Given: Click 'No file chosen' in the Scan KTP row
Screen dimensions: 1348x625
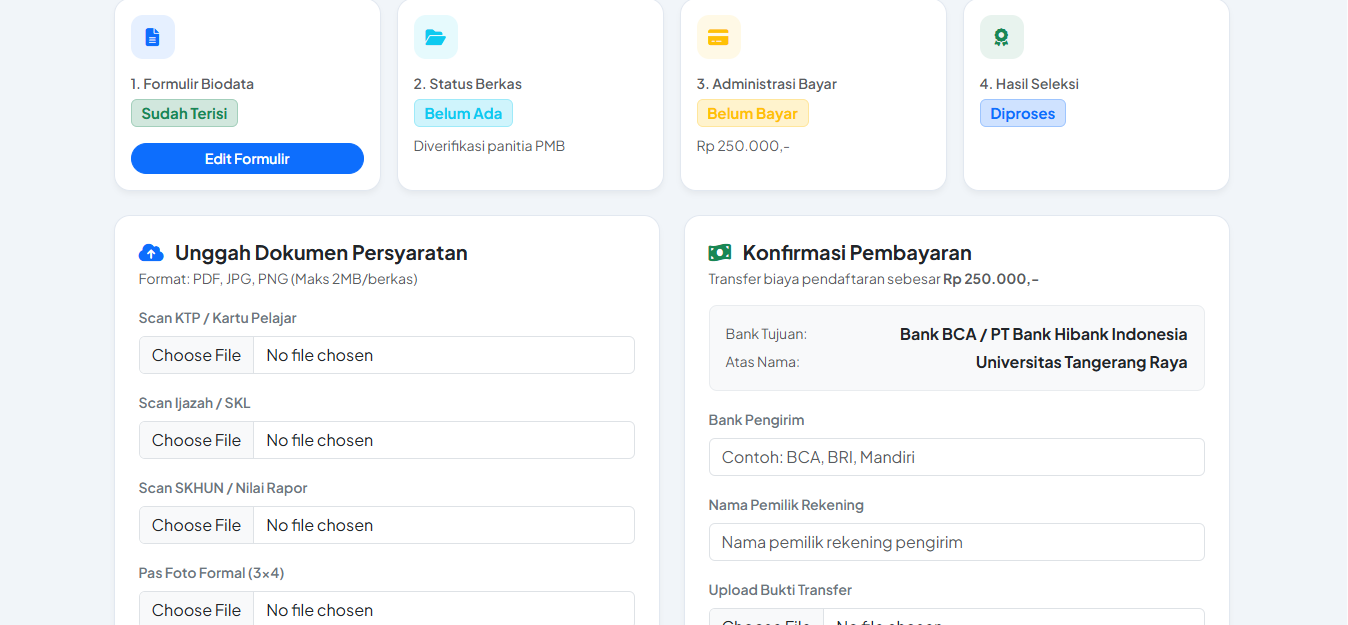Looking at the screenshot, I should [x=320, y=355].
